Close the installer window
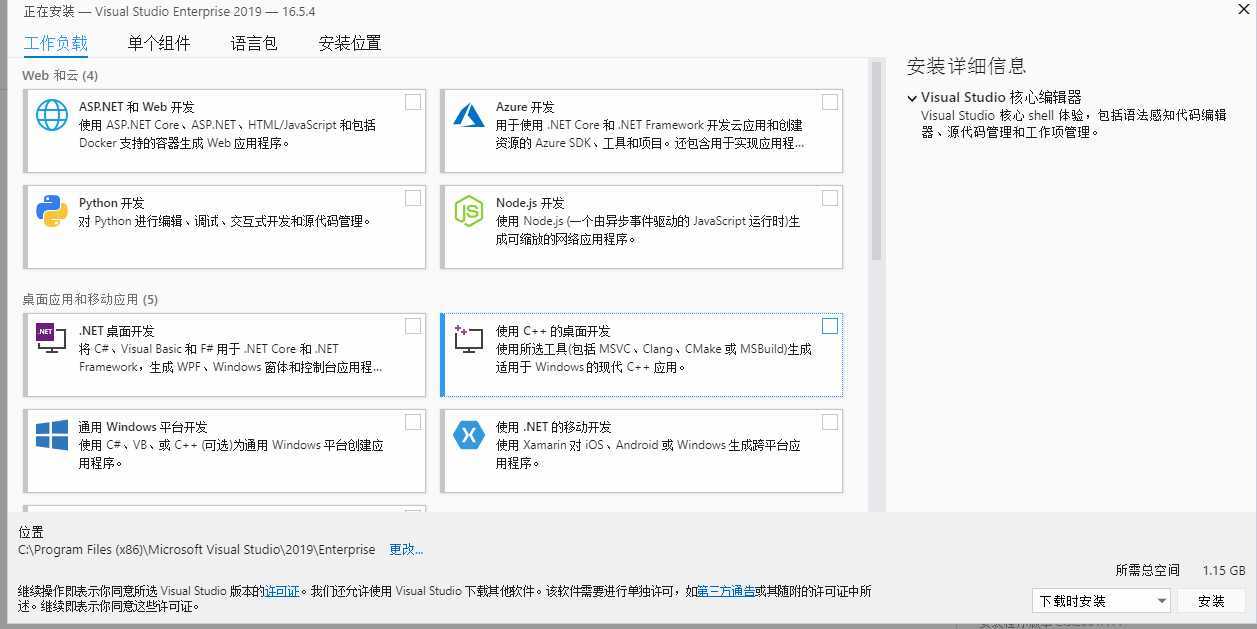The height and width of the screenshot is (629, 1257). 1243,8
